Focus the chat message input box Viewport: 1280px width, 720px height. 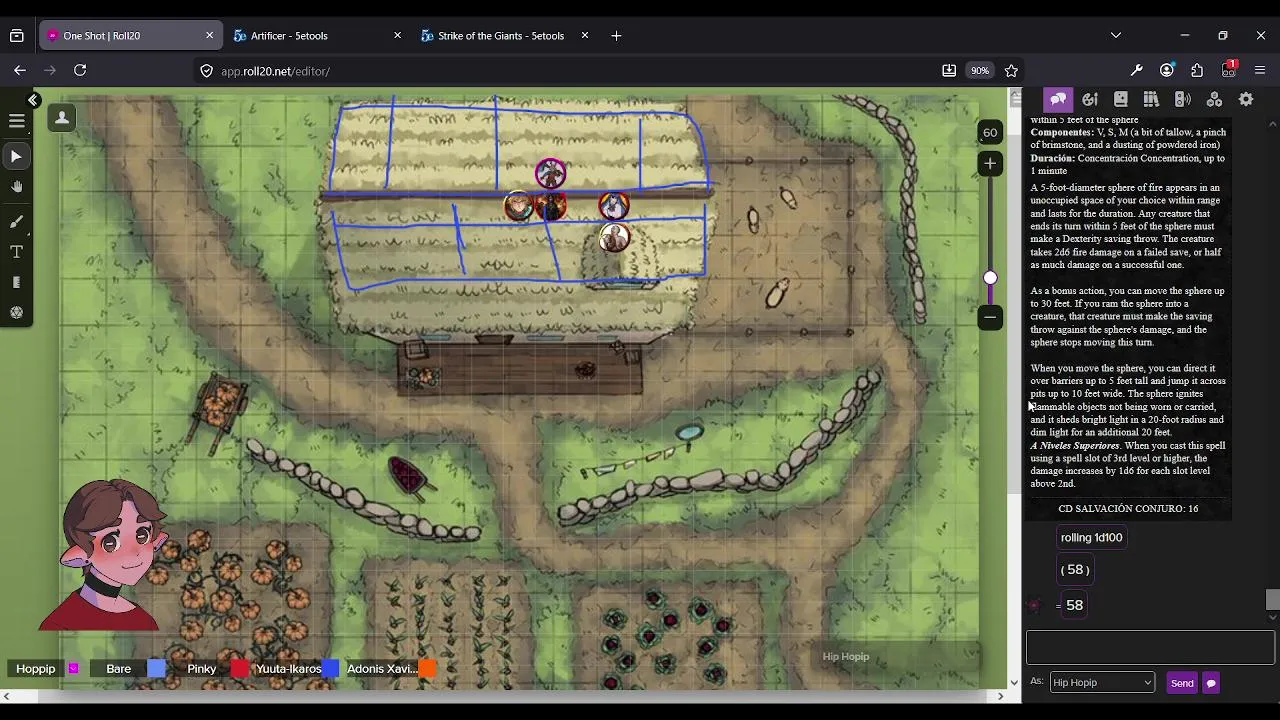[1150, 647]
